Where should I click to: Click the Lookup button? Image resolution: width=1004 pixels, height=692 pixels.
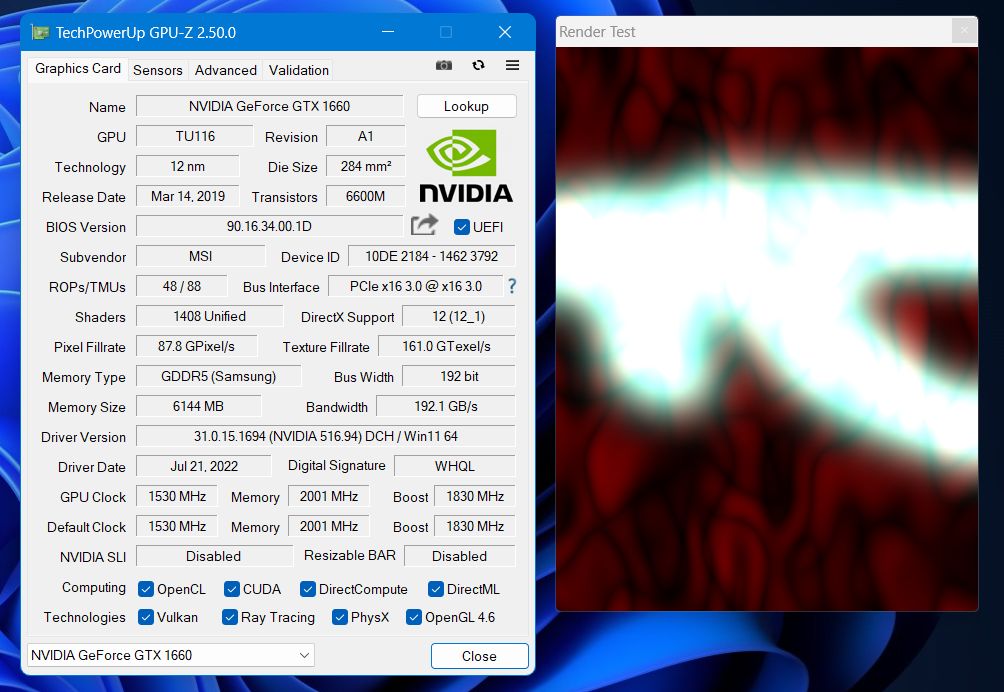(466, 106)
